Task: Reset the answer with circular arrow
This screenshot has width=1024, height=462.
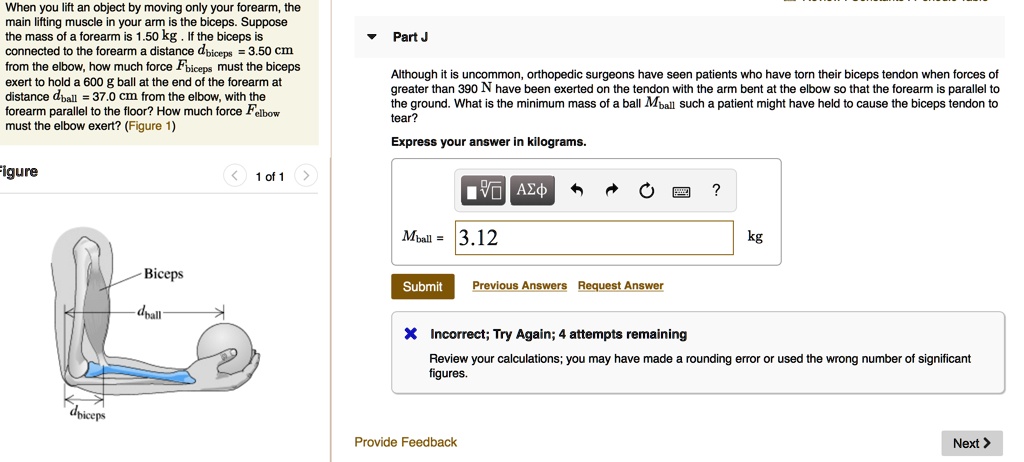Action: pyautogui.click(x=647, y=191)
